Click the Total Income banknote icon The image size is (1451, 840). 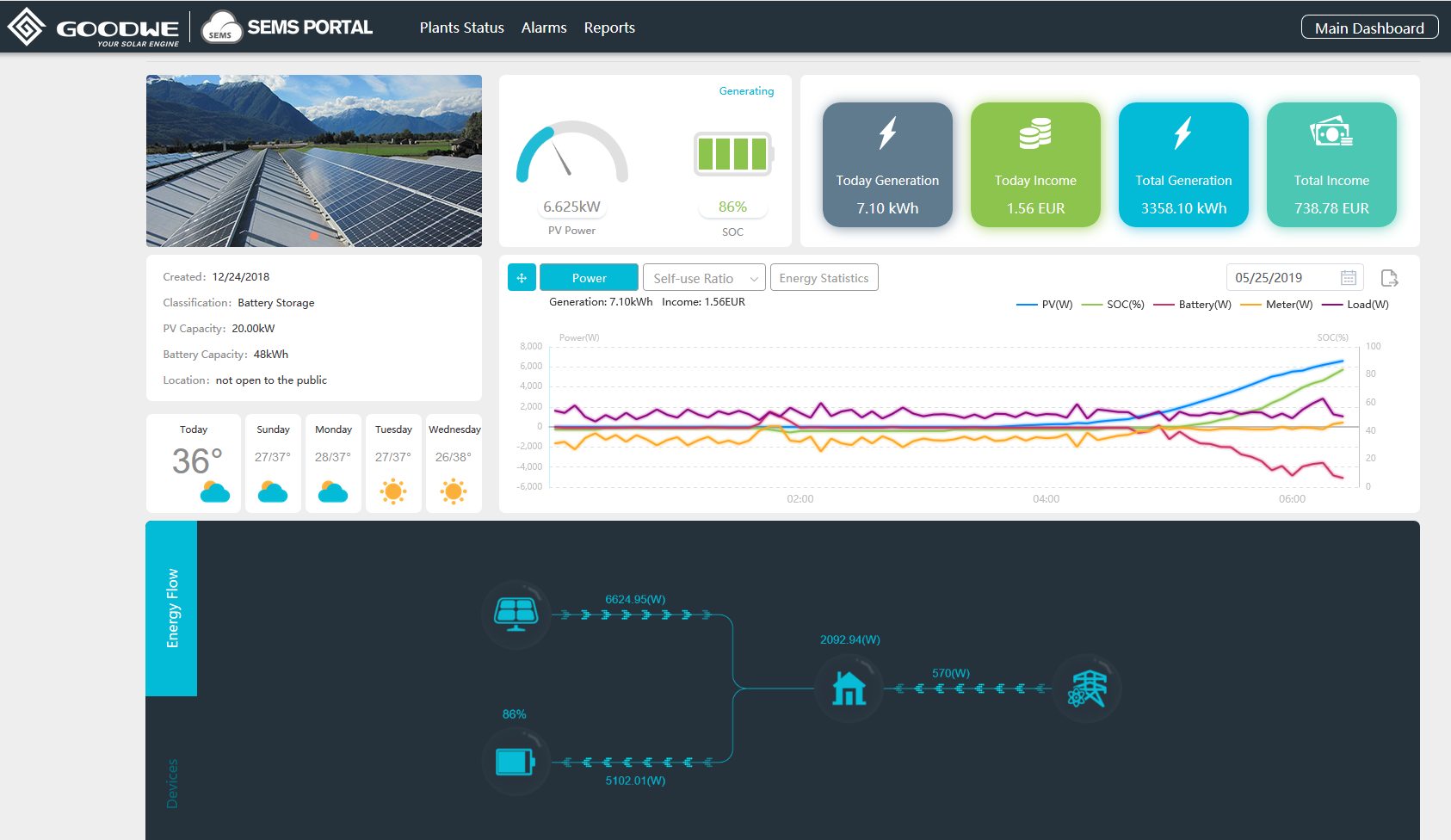coord(1331,133)
